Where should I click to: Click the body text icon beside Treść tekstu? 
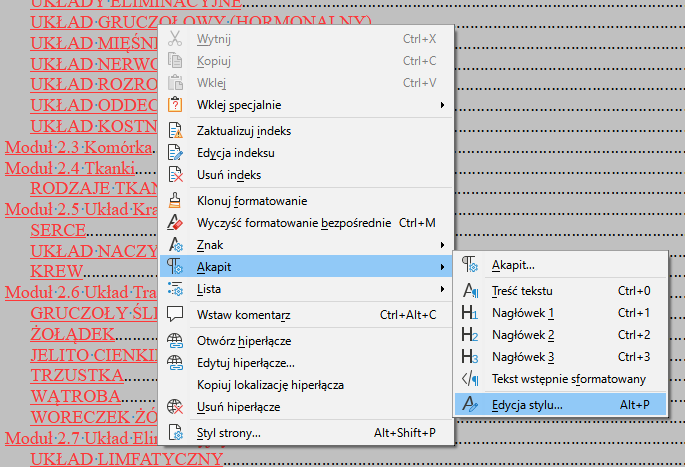click(x=471, y=291)
